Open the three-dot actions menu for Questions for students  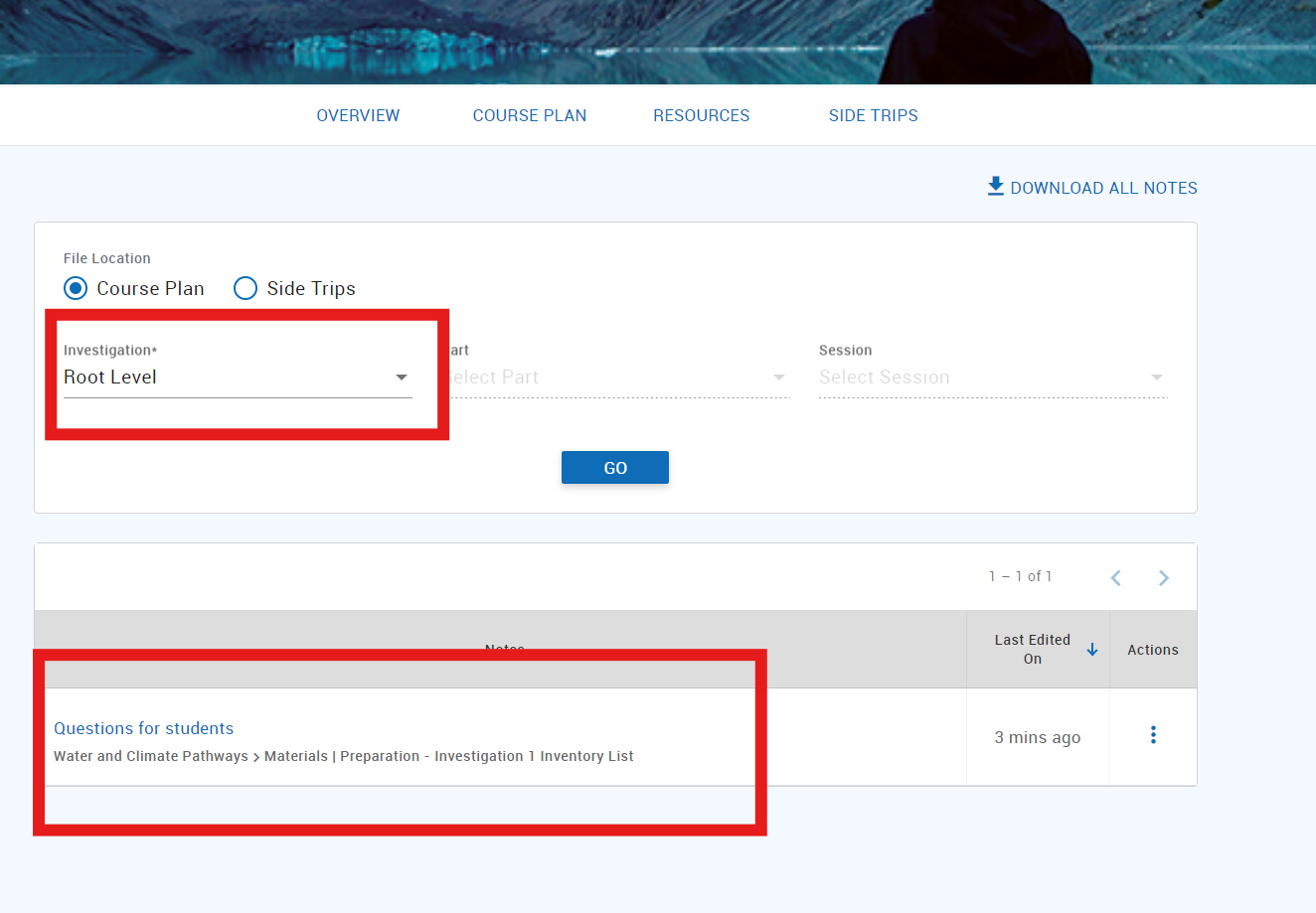click(x=1153, y=735)
